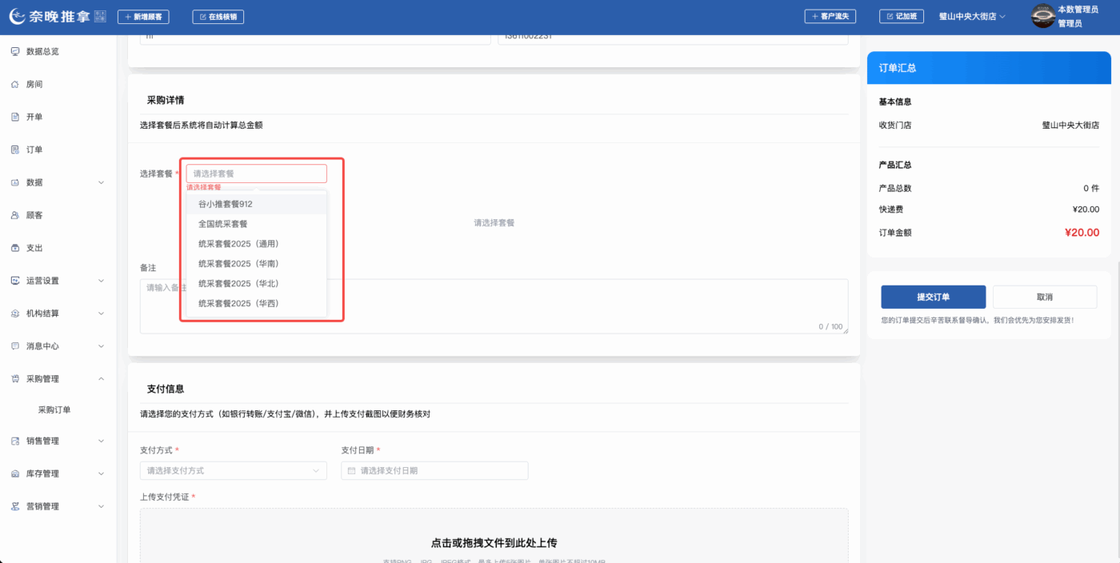The width and height of the screenshot is (1120, 563).
Task: Click the 支出 wallet icon
Action: [x=15, y=248]
